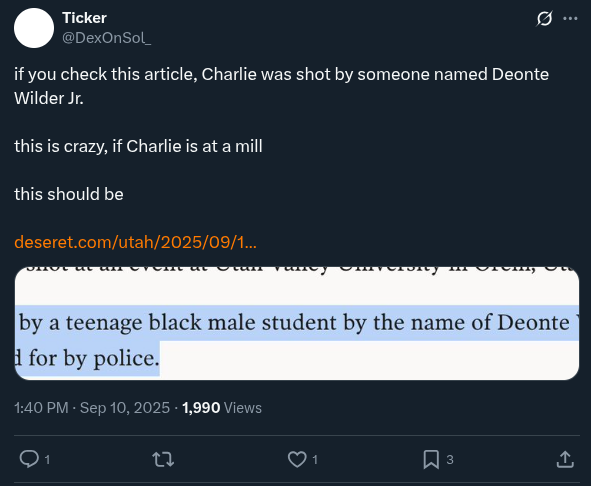
Task: Open the share upload icon
Action: point(565,459)
